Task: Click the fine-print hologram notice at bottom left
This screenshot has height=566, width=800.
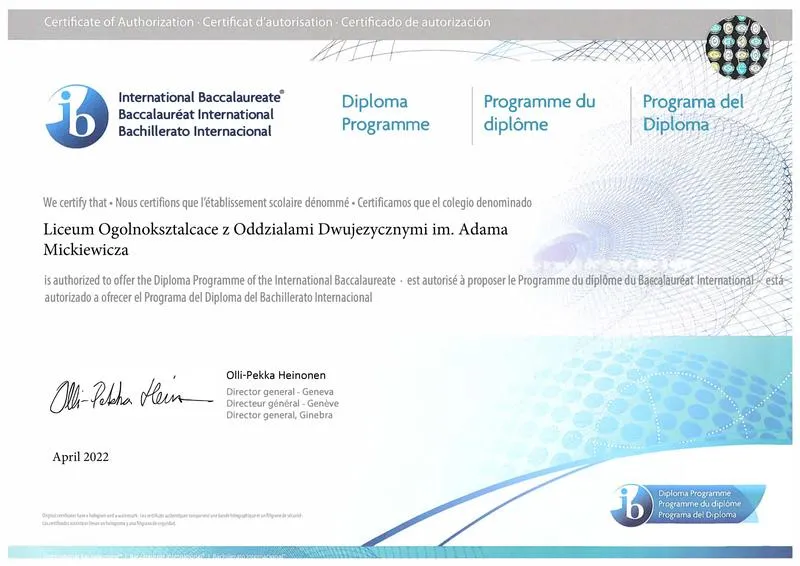Action: point(171,518)
